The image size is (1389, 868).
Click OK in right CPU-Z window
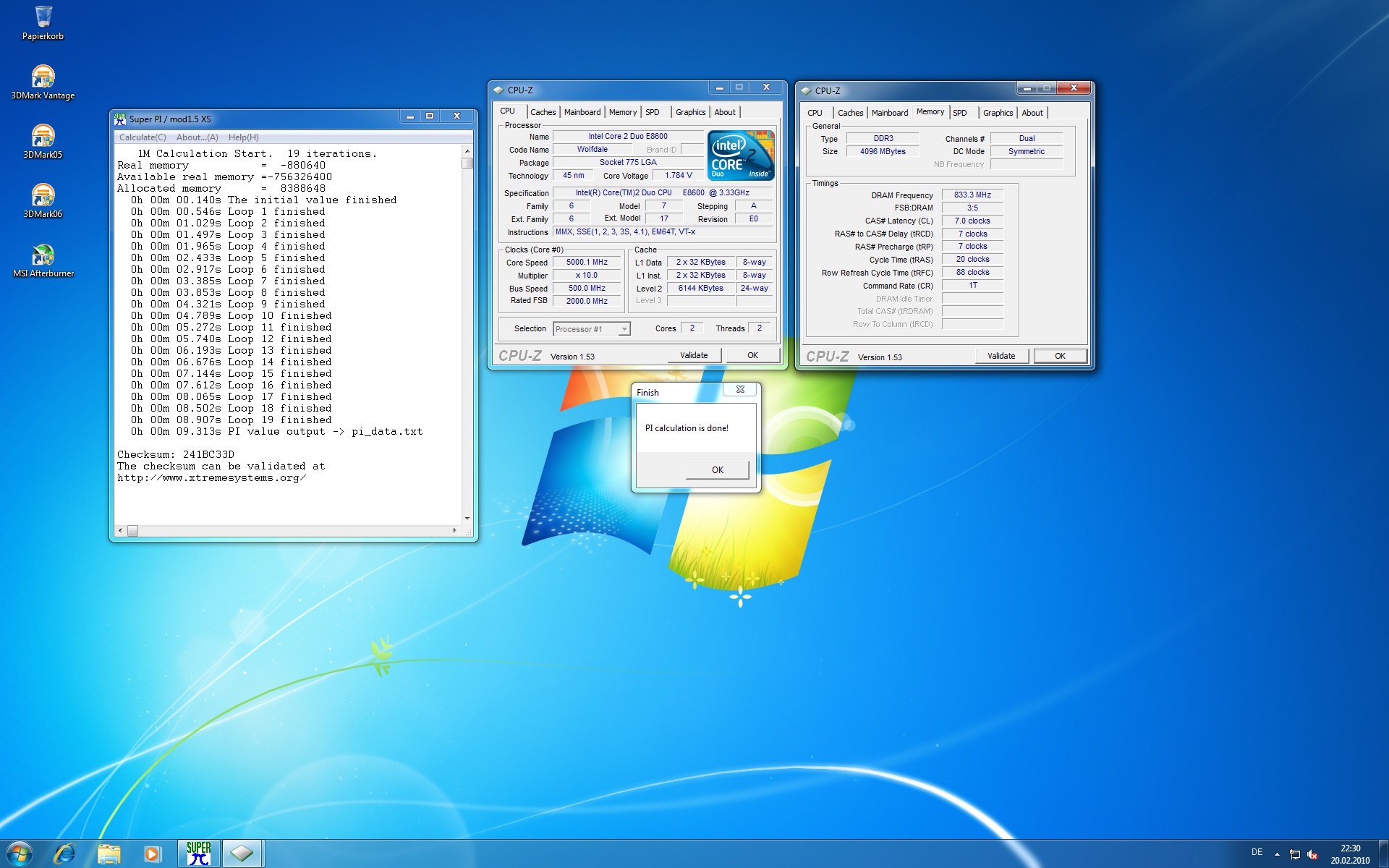pos(1060,356)
